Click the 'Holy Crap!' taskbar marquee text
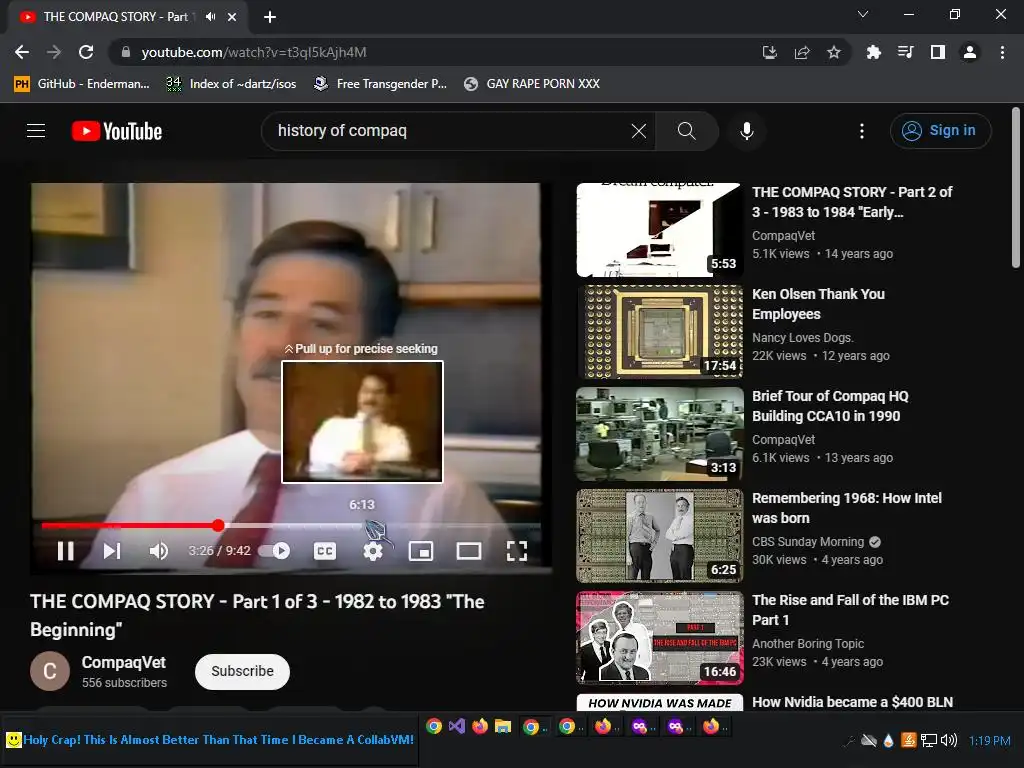This screenshot has height=768, width=1024. [x=218, y=740]
